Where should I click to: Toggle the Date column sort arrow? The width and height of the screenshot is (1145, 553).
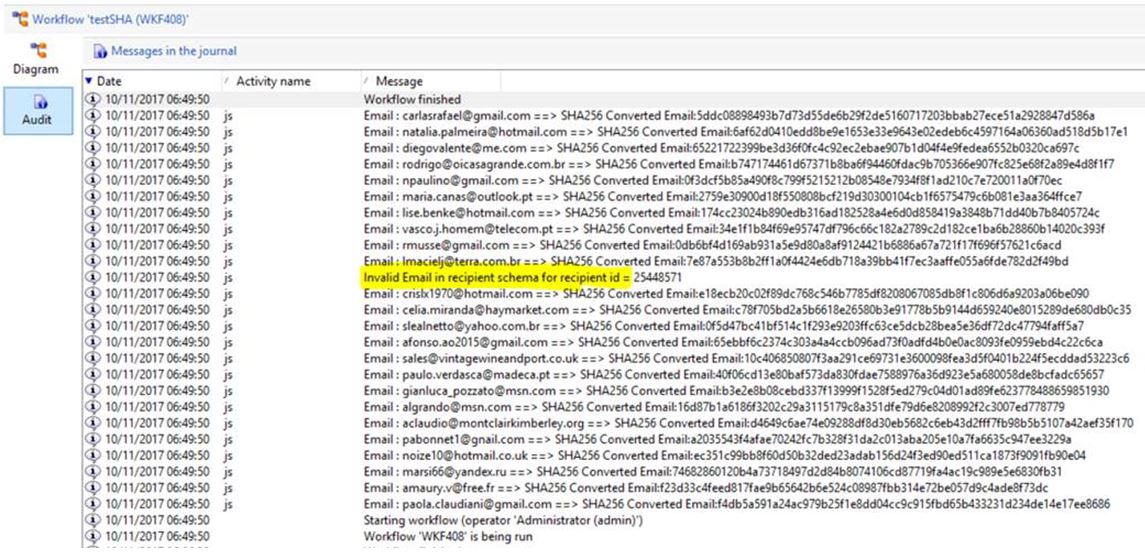89,81
